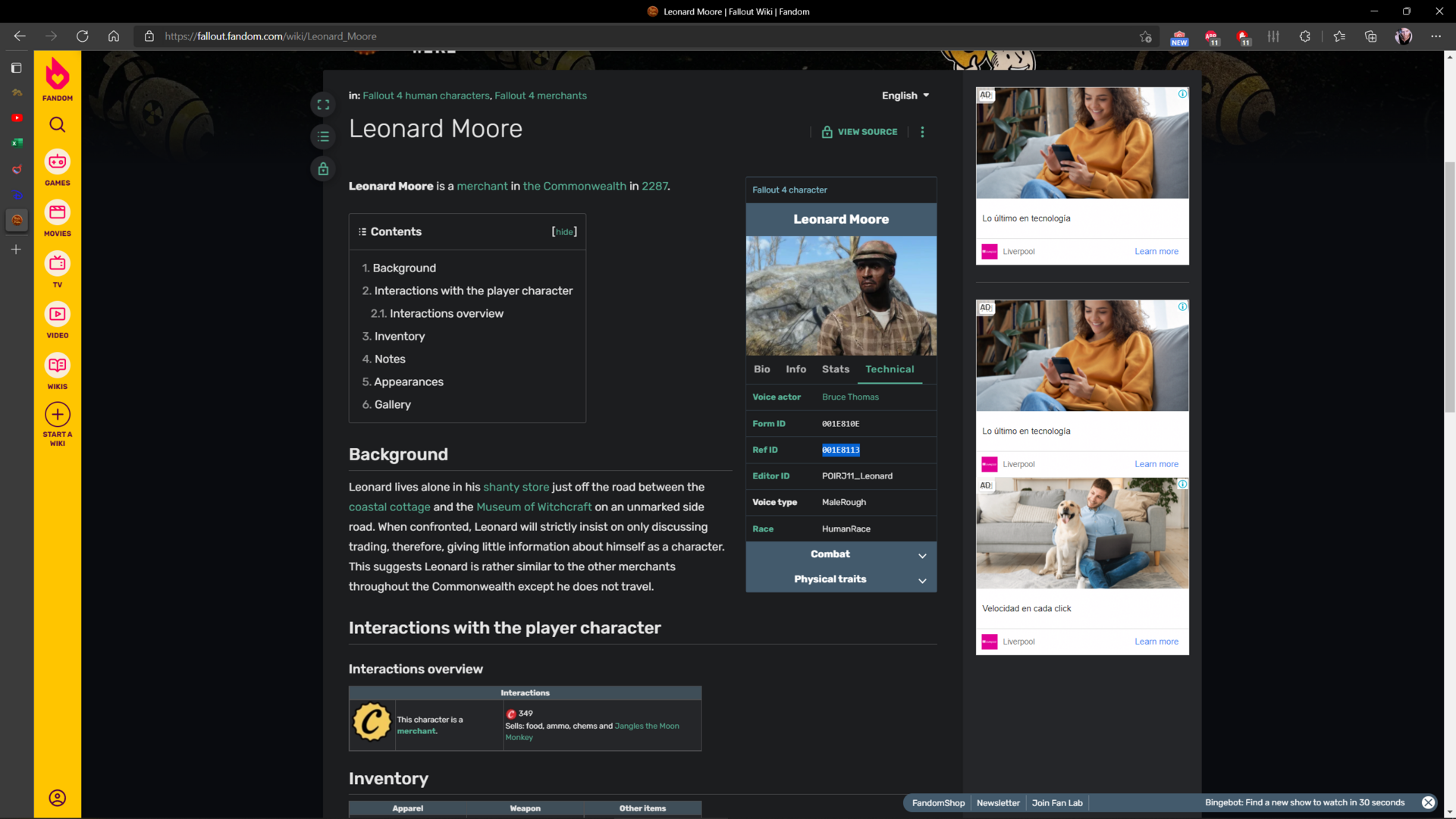
Task: Switch to the Stats infobox tab
Action: (836, 369)
